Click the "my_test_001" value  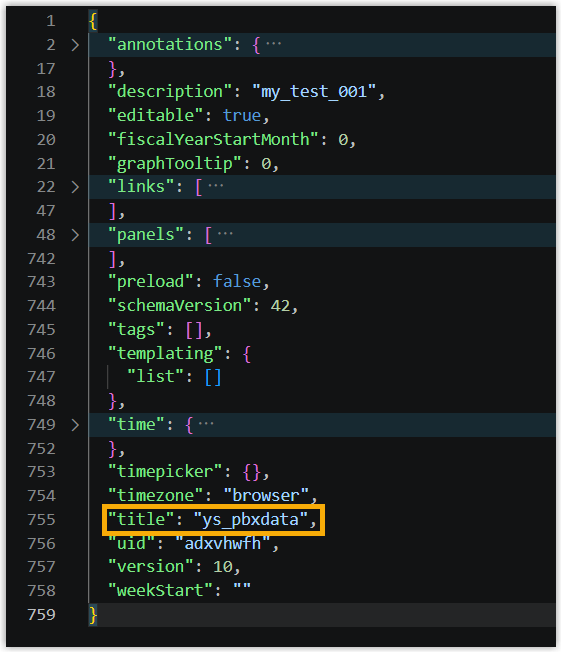point(314,92)
